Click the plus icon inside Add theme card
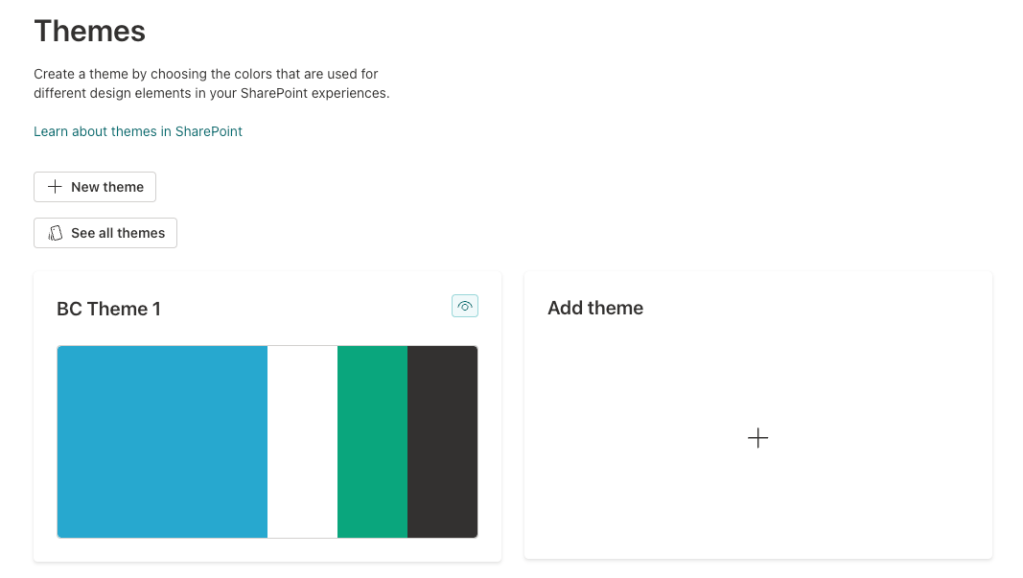This screenshot has height=578, width=1023. tap(758, 438)
